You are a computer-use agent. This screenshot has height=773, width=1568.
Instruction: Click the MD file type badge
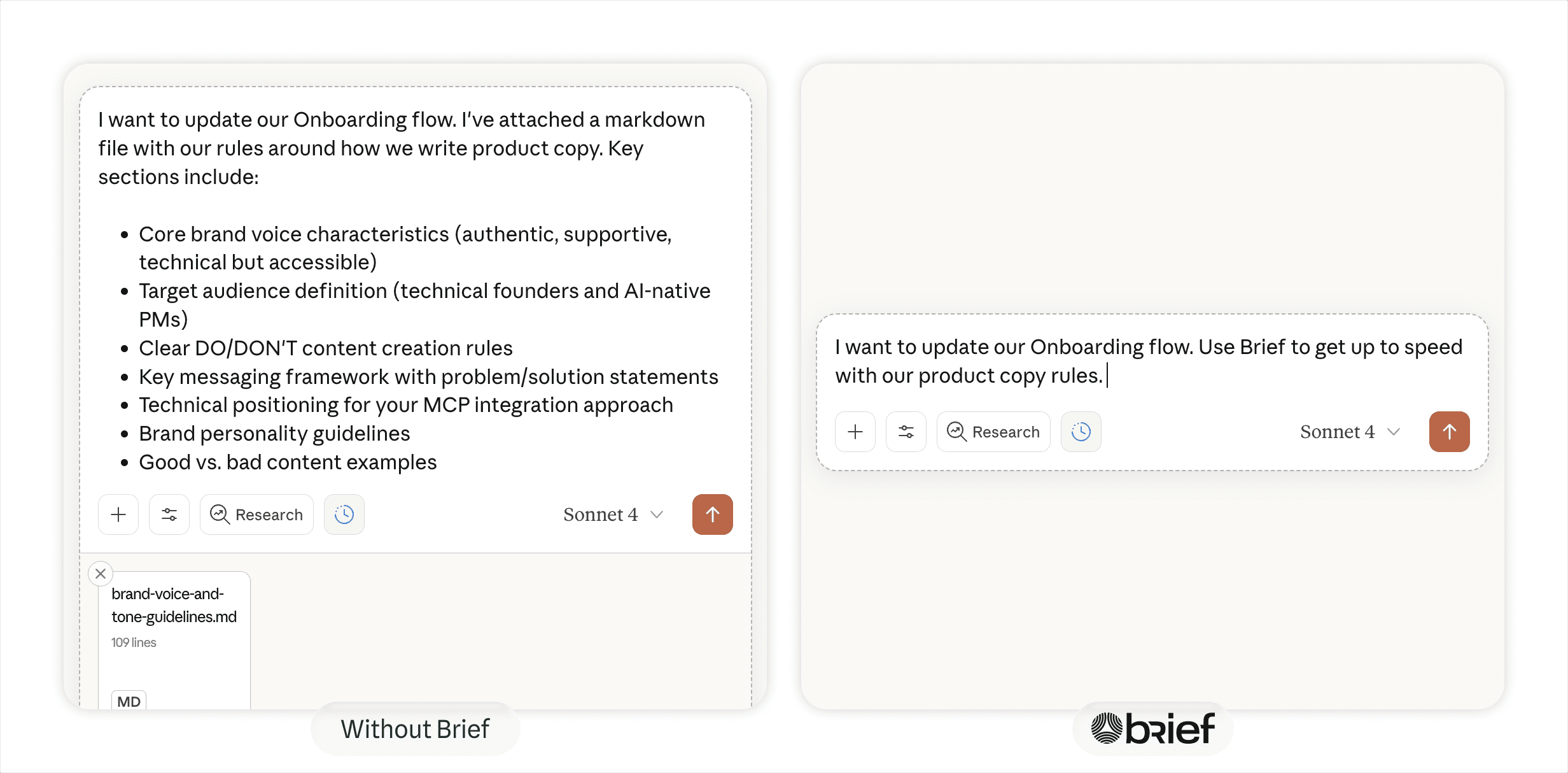(129, 701)
